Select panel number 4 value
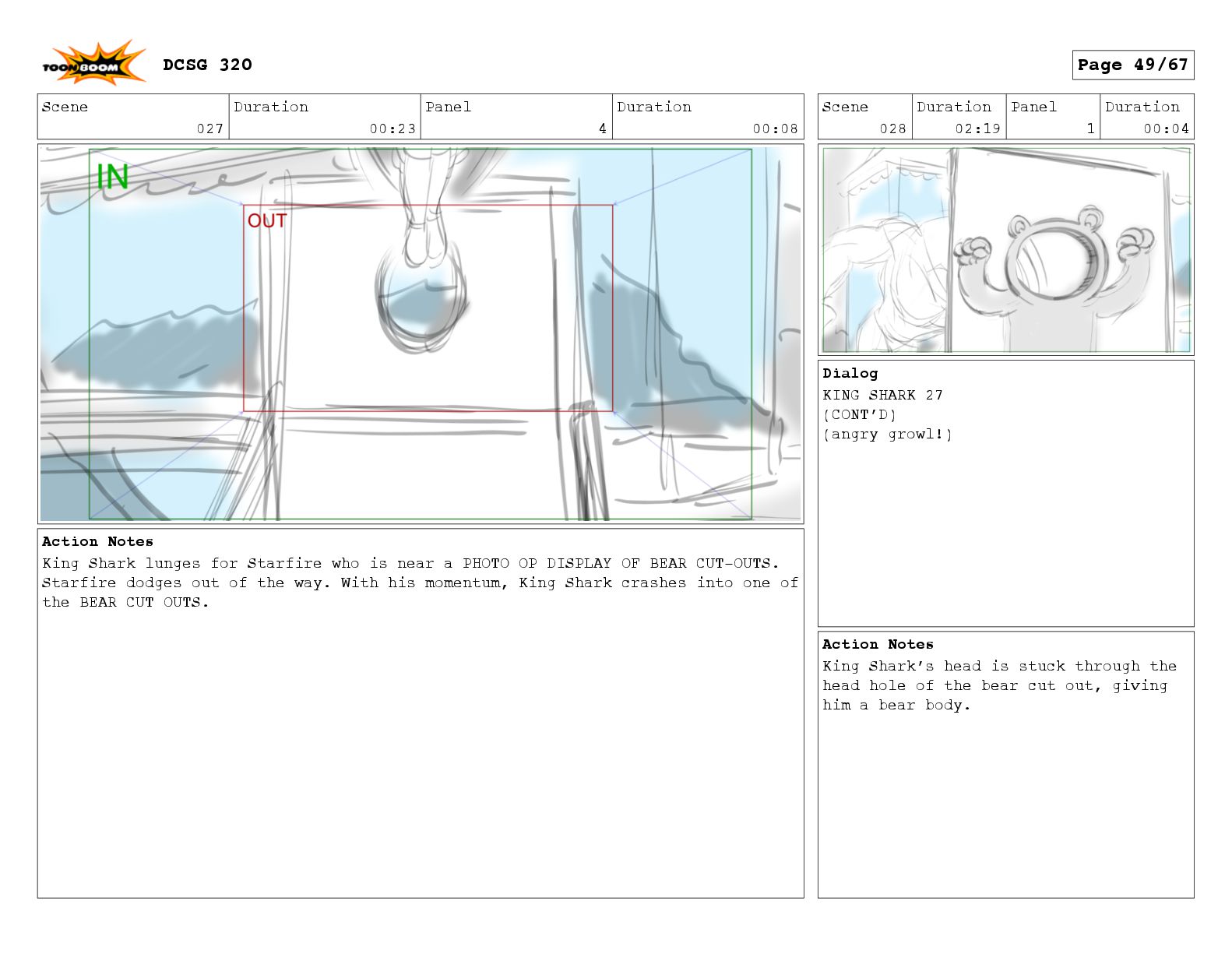Screen dimensions: 1232x954 click(602, 128)
